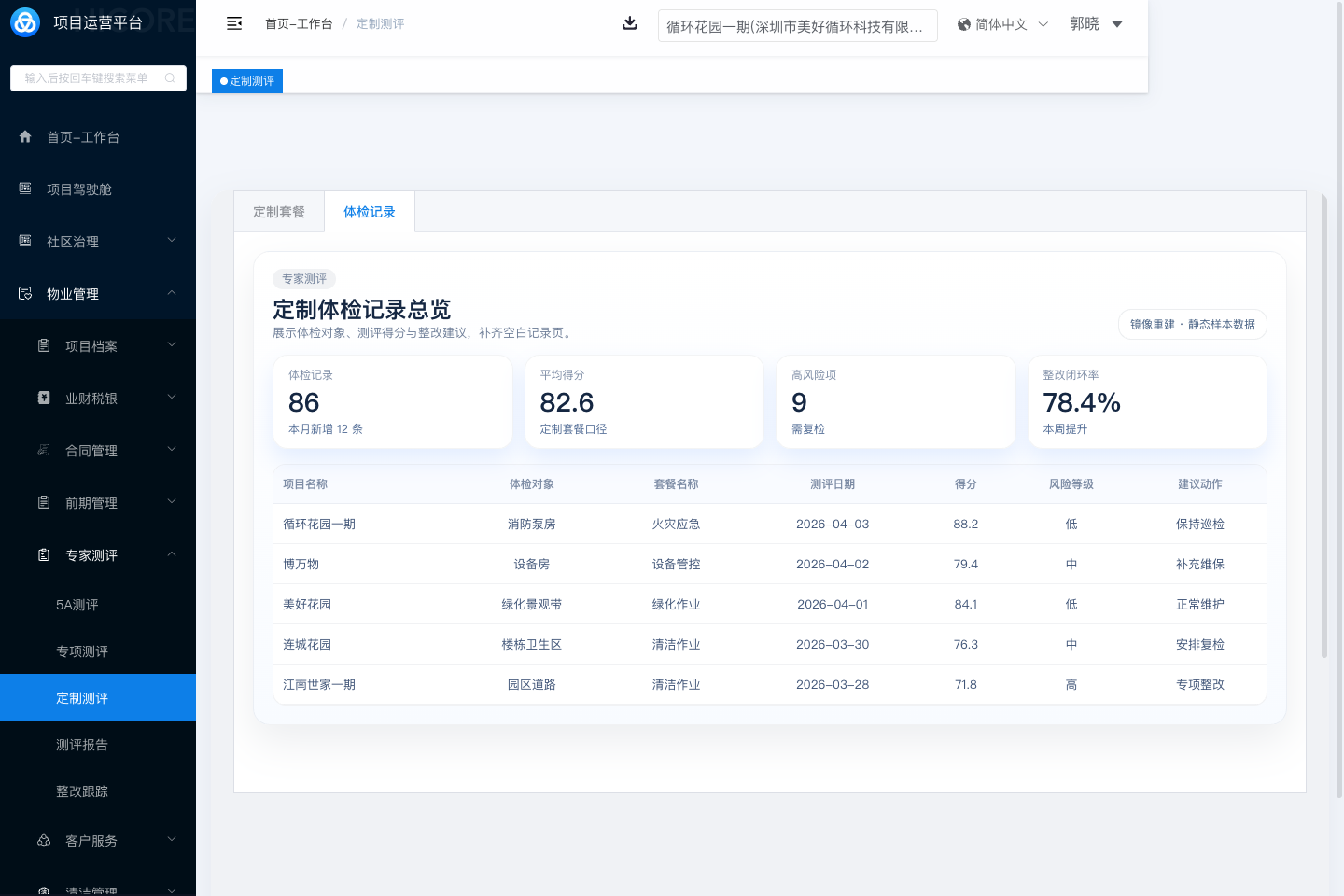Click the 物业管理 menu icon
Image resolution: width=1344 pixels, height=896 pixels.
[25, 293]
